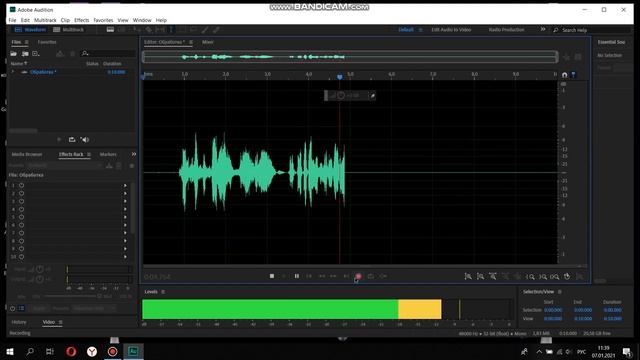Image resolution: width=640 pixels, height=360 pixels.
Task: Click Open File folder icon in Files panel
Action: pos(13,53)
